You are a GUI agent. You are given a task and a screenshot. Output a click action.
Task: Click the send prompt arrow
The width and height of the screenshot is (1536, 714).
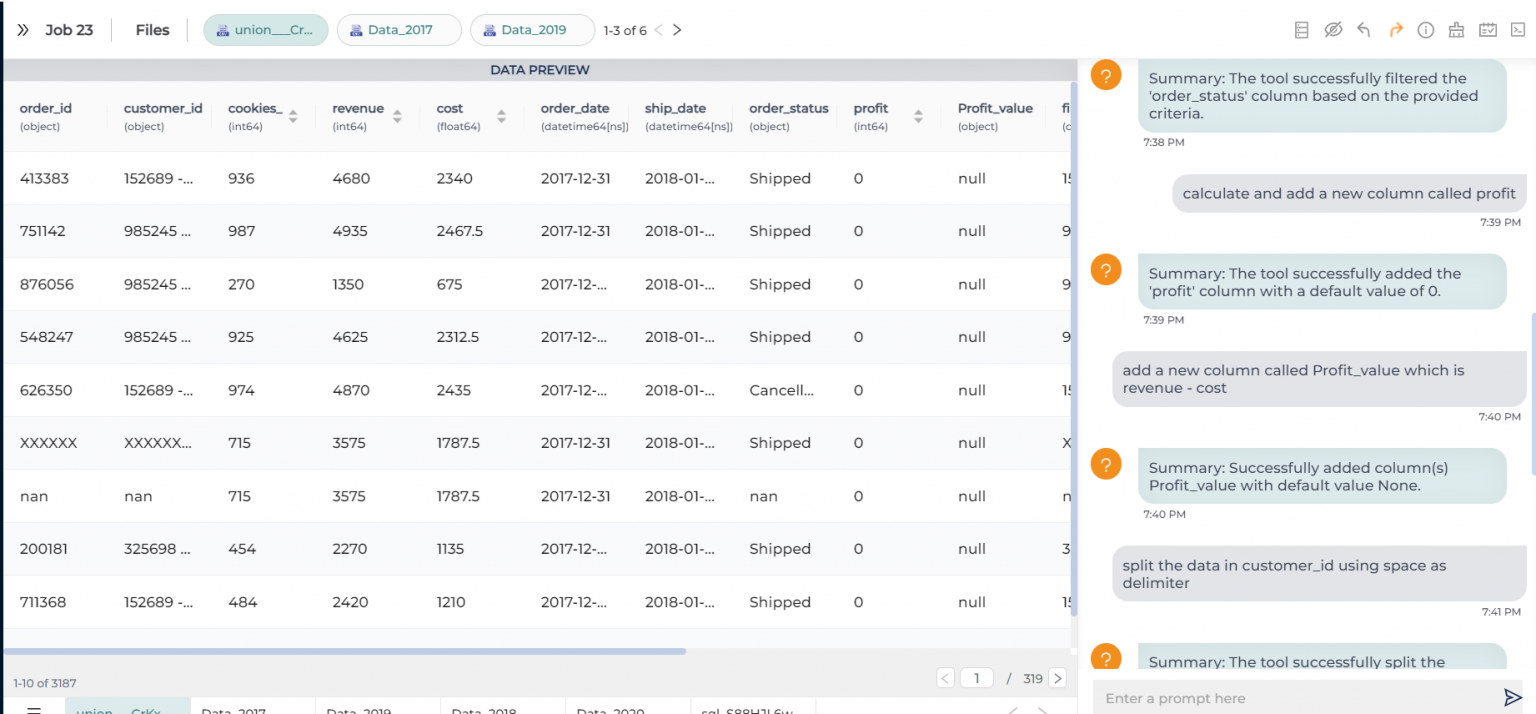coord(1513,697)
